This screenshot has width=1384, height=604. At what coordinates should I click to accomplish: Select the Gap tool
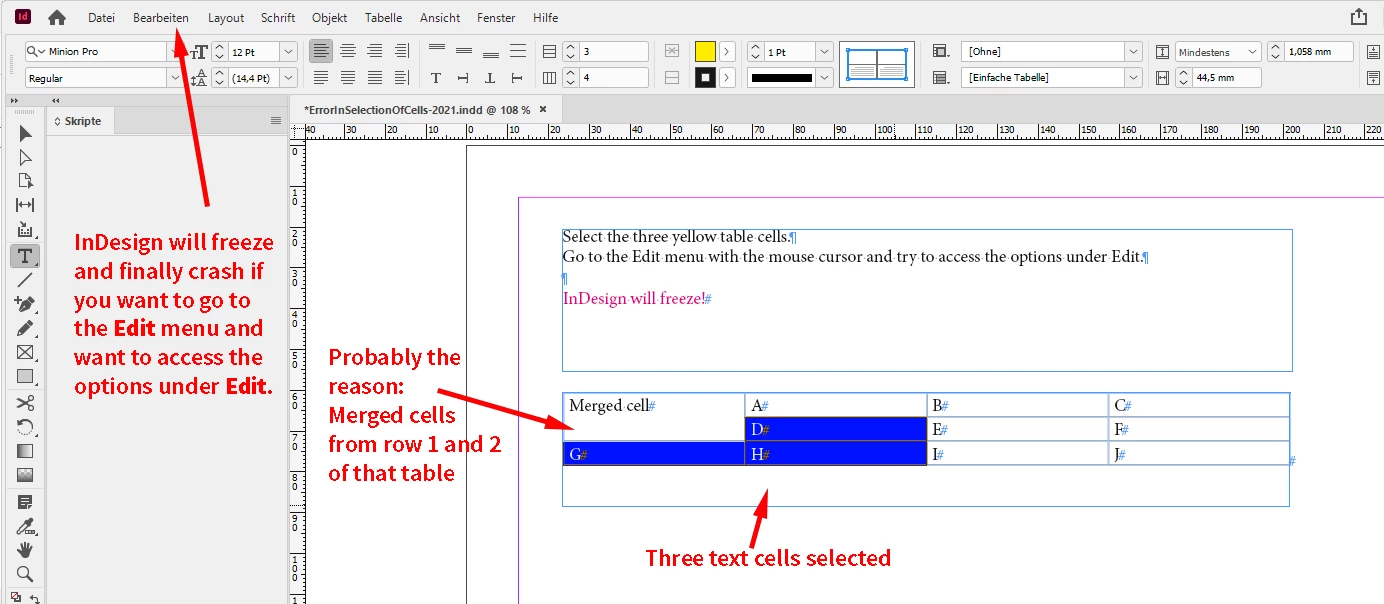point(25,205)
